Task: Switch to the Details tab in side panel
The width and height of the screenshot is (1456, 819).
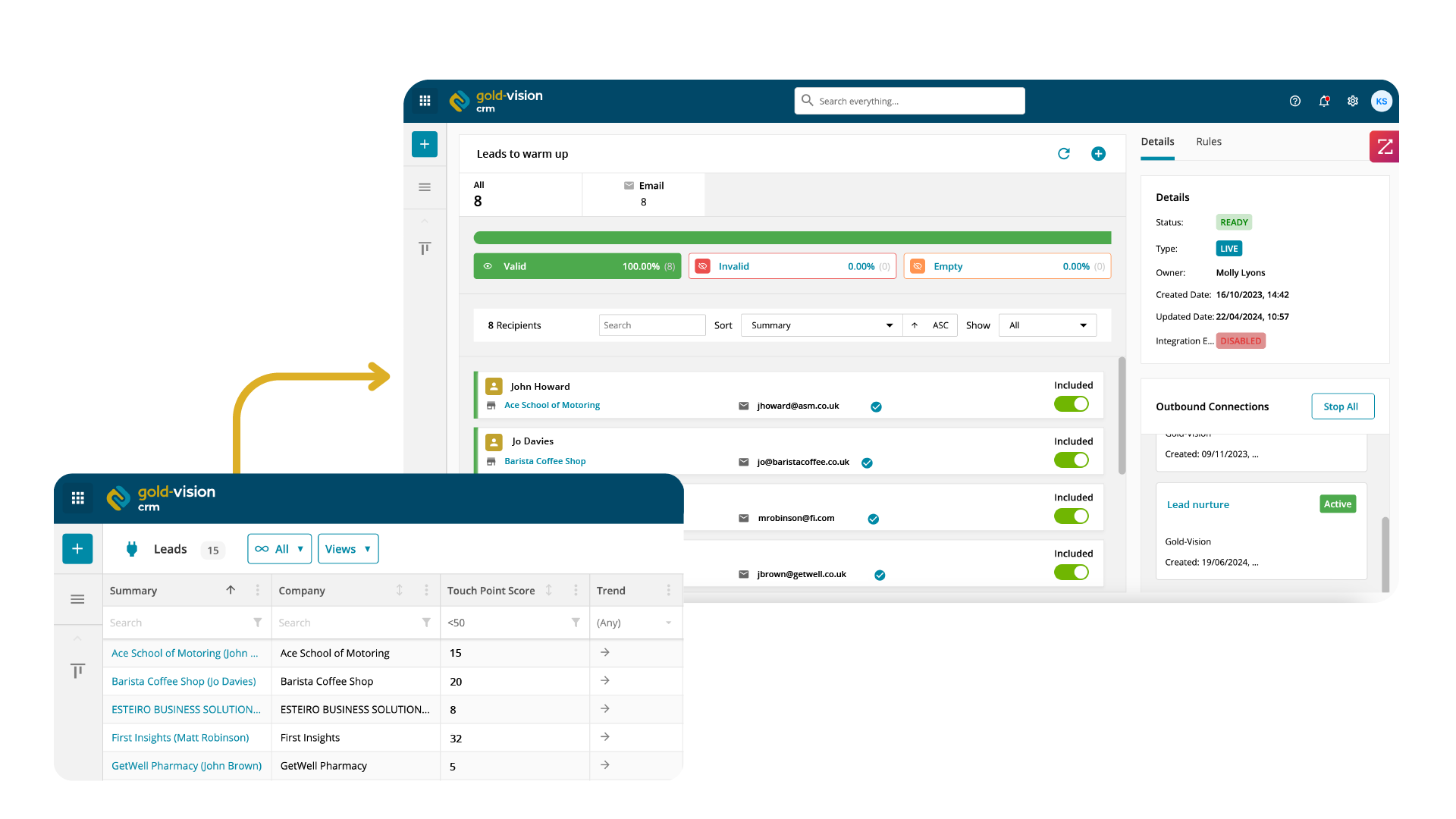Action: click(1158, 141)
